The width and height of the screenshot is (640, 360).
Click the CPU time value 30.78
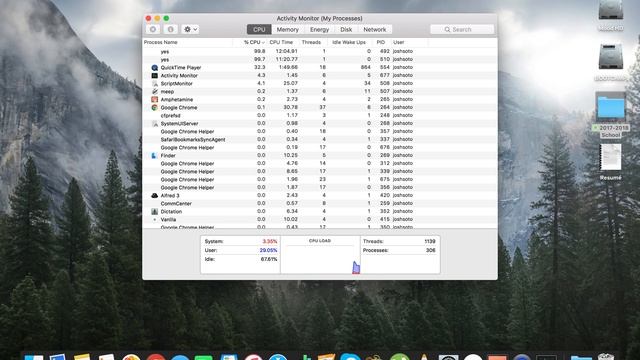[291, 107]
